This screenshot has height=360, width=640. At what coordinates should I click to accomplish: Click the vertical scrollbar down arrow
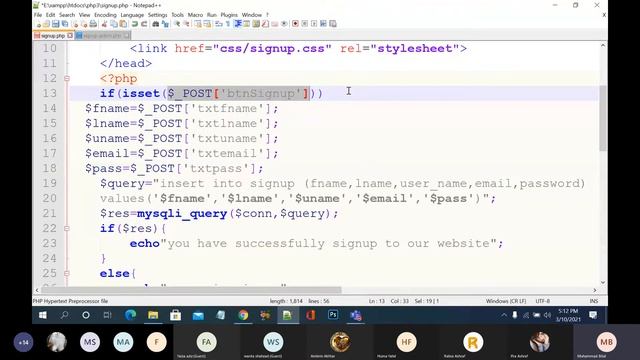[x=603, y=282]
